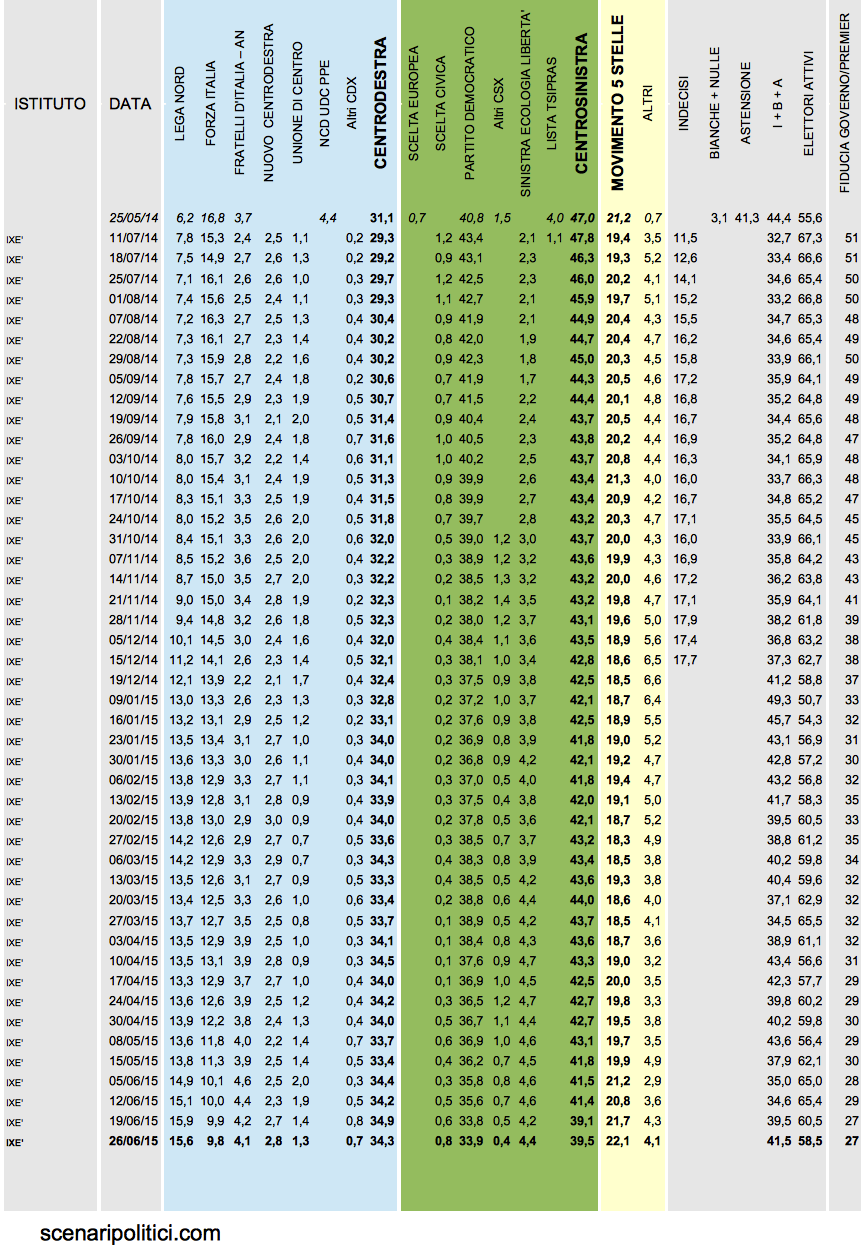Screen dimensions: 867x1257
Task: Select Centrodestra 34,9 in 19/06/15 row
Action: [x=381, y=1120]
